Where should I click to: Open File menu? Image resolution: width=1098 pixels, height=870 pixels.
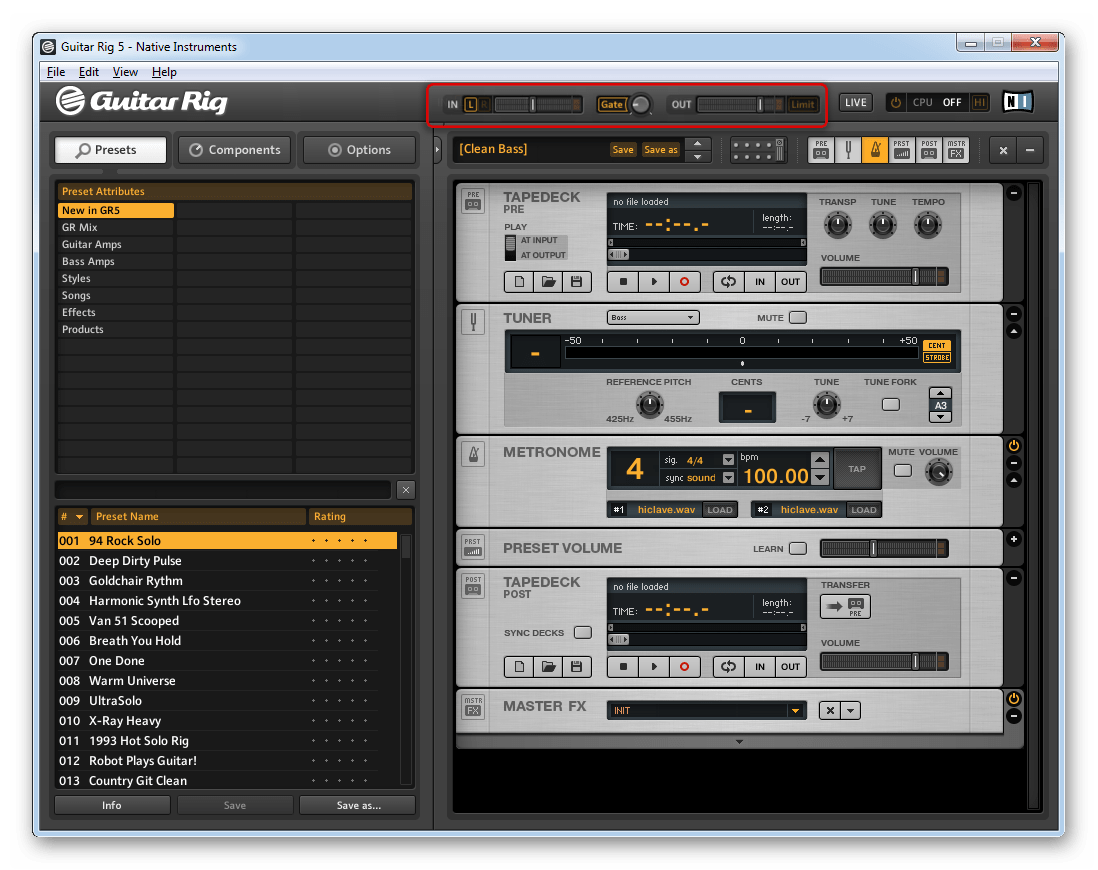[x=56, y=71]
